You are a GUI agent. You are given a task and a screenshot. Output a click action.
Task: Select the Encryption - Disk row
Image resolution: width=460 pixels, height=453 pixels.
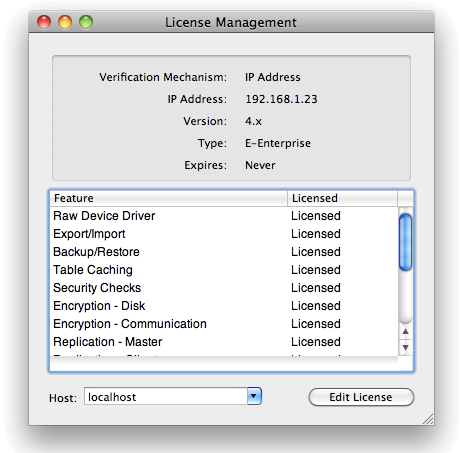point(224,306)
